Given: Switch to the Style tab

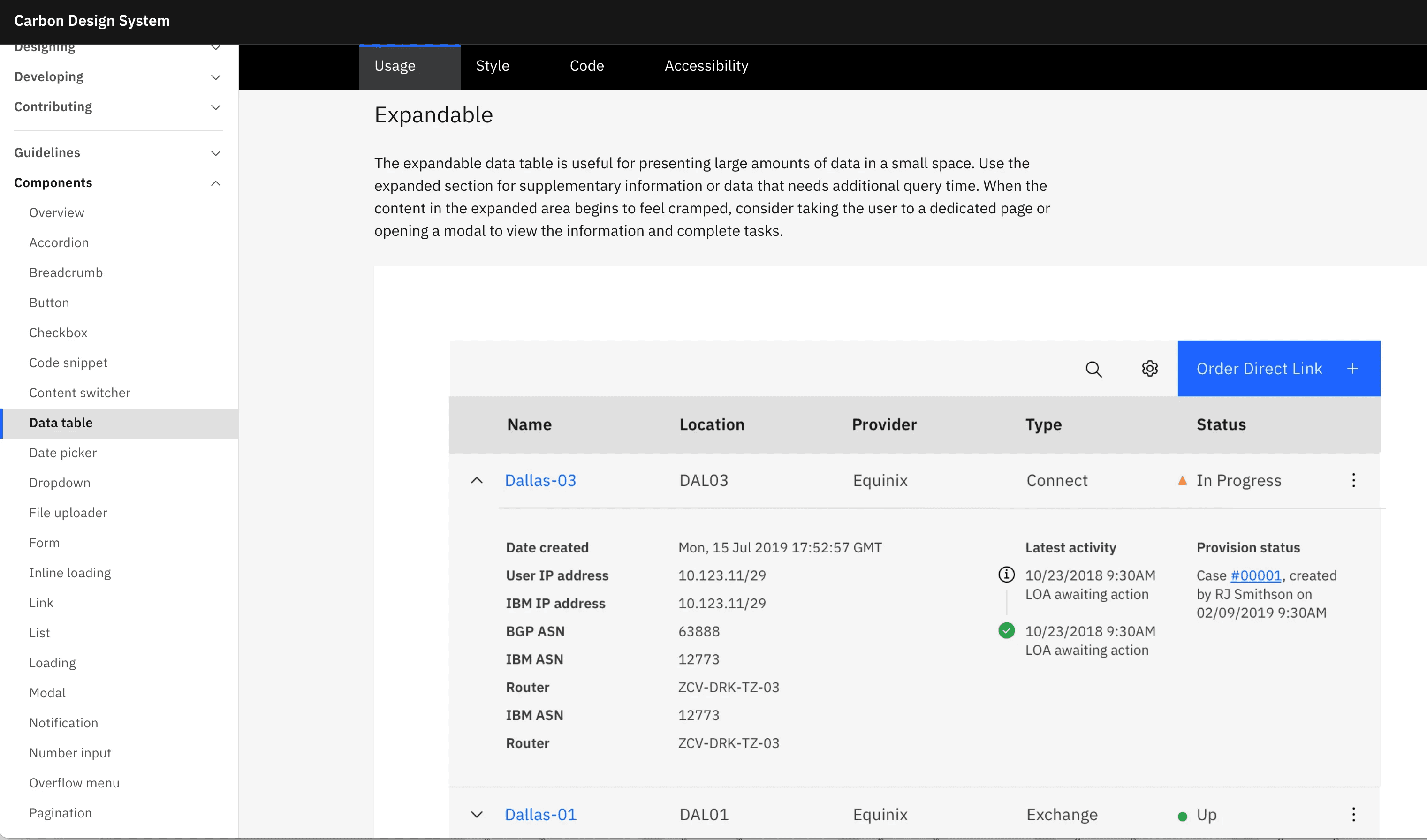Looking at the screenshot, I should [x=492, y=66].
